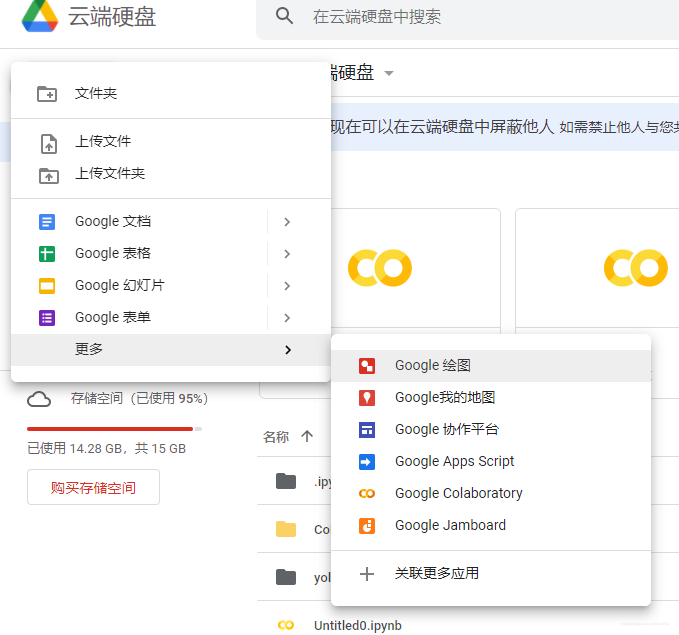
Task: Click the yellow Google Slides icon
Action: [x=47, y=286]
